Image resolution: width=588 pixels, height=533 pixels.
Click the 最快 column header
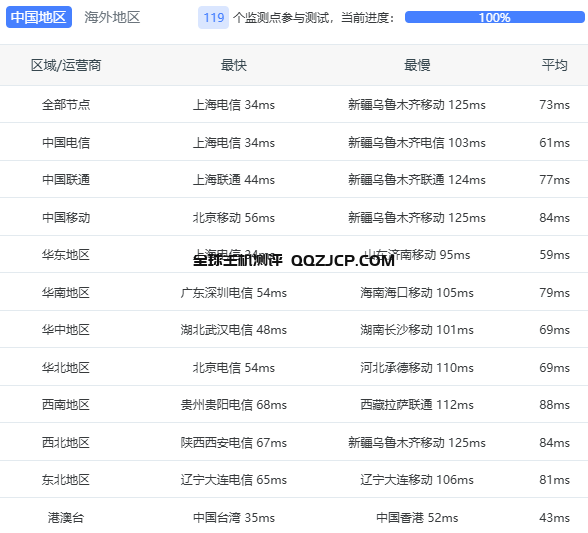pos(234,65)
